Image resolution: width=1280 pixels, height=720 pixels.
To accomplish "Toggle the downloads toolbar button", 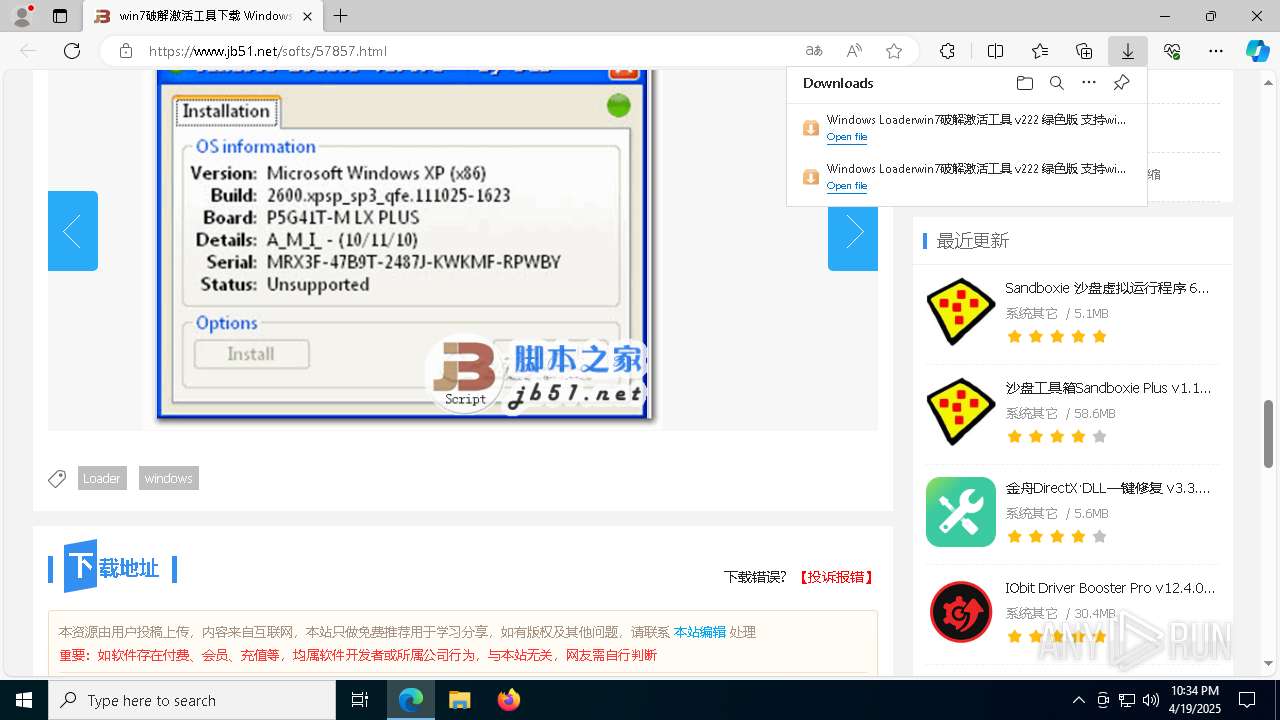I will click(x=1128, y=51).
